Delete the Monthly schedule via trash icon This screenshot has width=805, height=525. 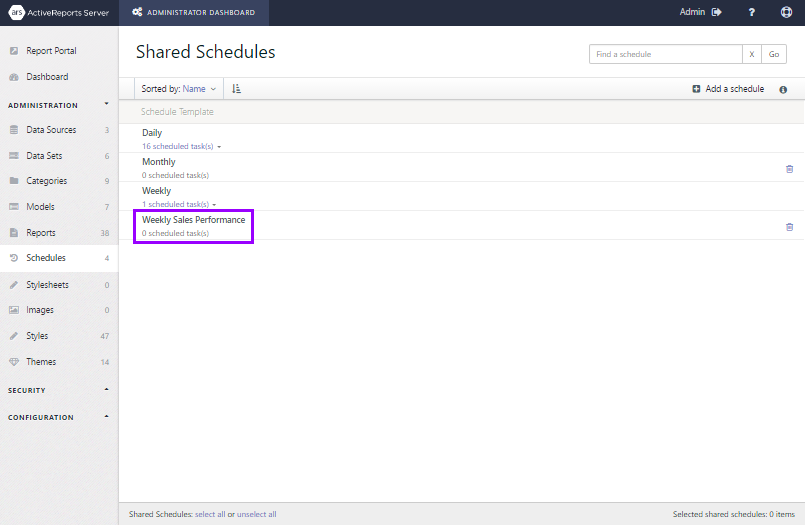click(789, 169)
